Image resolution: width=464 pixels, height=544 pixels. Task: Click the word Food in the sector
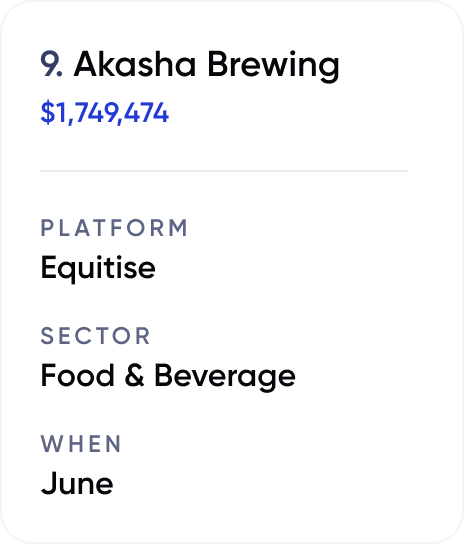[77, 375]
